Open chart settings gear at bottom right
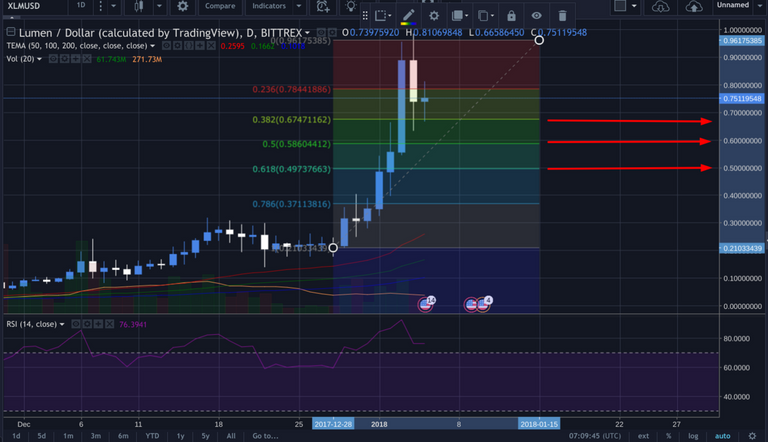The width and height of the screenshot is (768, 442). [x=752, y=436]
